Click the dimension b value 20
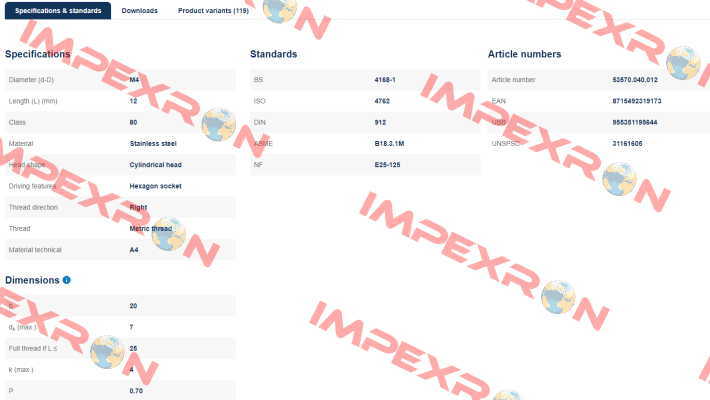Screen dimensions: 710x400 pyautogui.click(x=133, y=306)
